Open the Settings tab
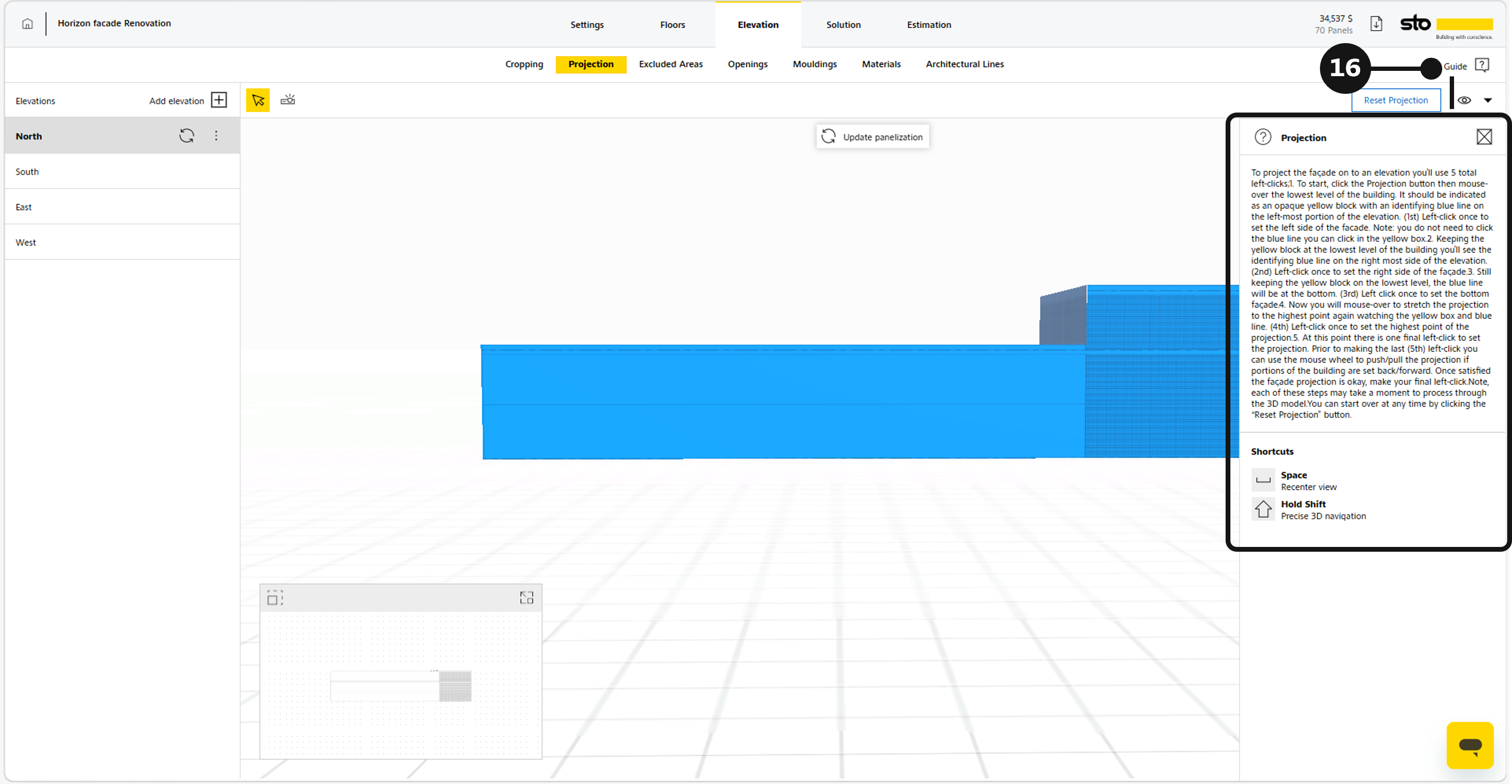The height and width of the screenshot is (784, 1512). coord(586,24)
